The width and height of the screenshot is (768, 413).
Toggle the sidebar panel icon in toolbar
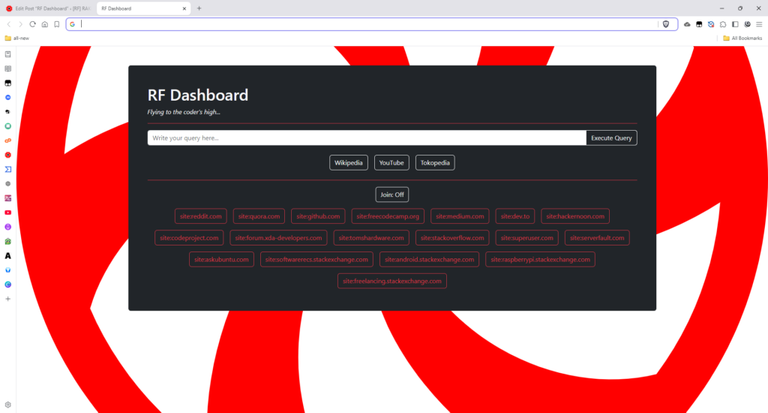735,24
